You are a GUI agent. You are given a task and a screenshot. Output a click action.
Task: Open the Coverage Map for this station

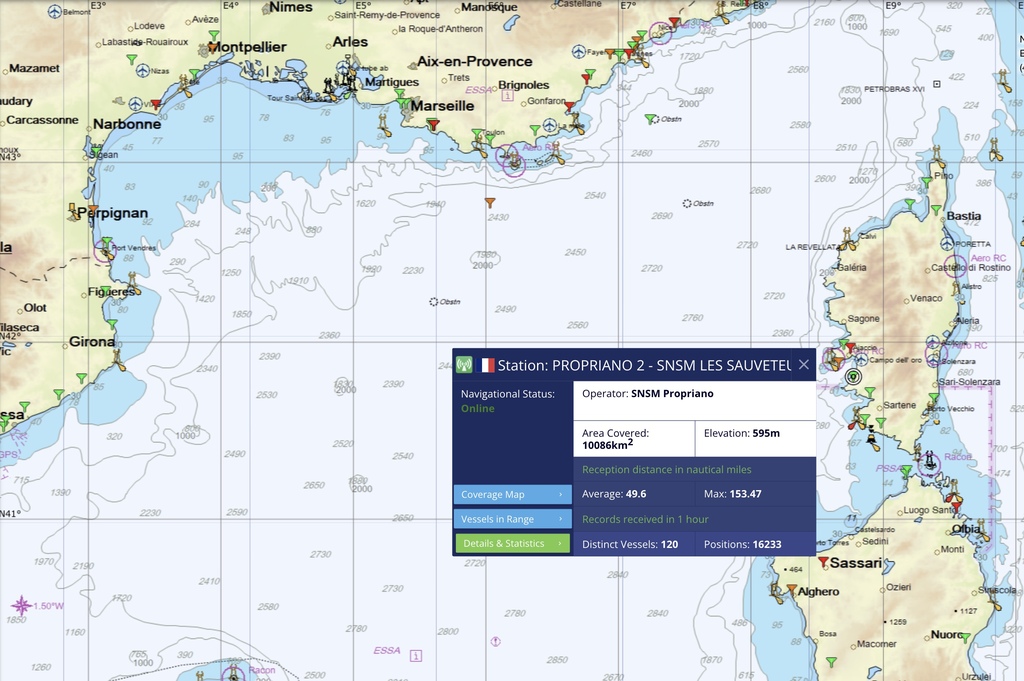coord(512,494)
